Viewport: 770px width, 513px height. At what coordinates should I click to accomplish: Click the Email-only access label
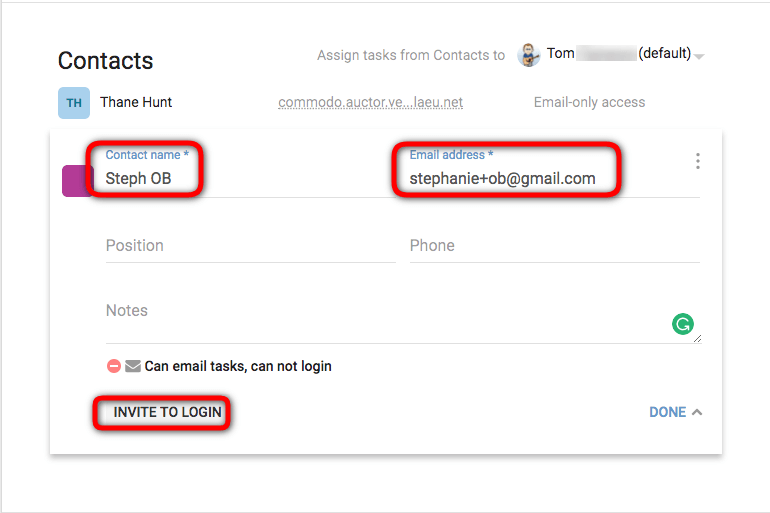(589, 102)
